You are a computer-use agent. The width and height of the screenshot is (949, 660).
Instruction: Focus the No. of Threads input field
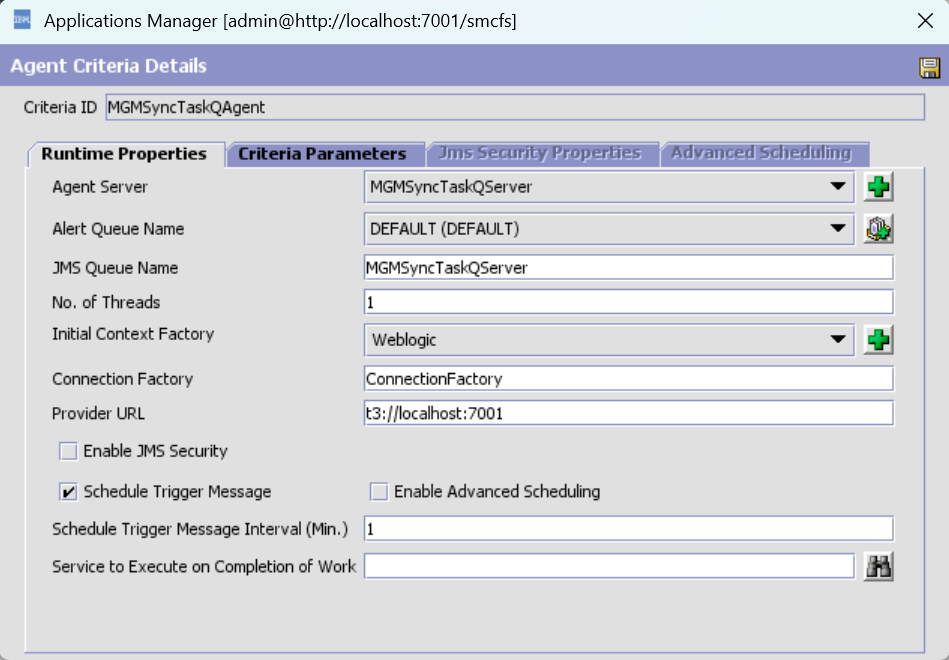[x=628, y=302]
